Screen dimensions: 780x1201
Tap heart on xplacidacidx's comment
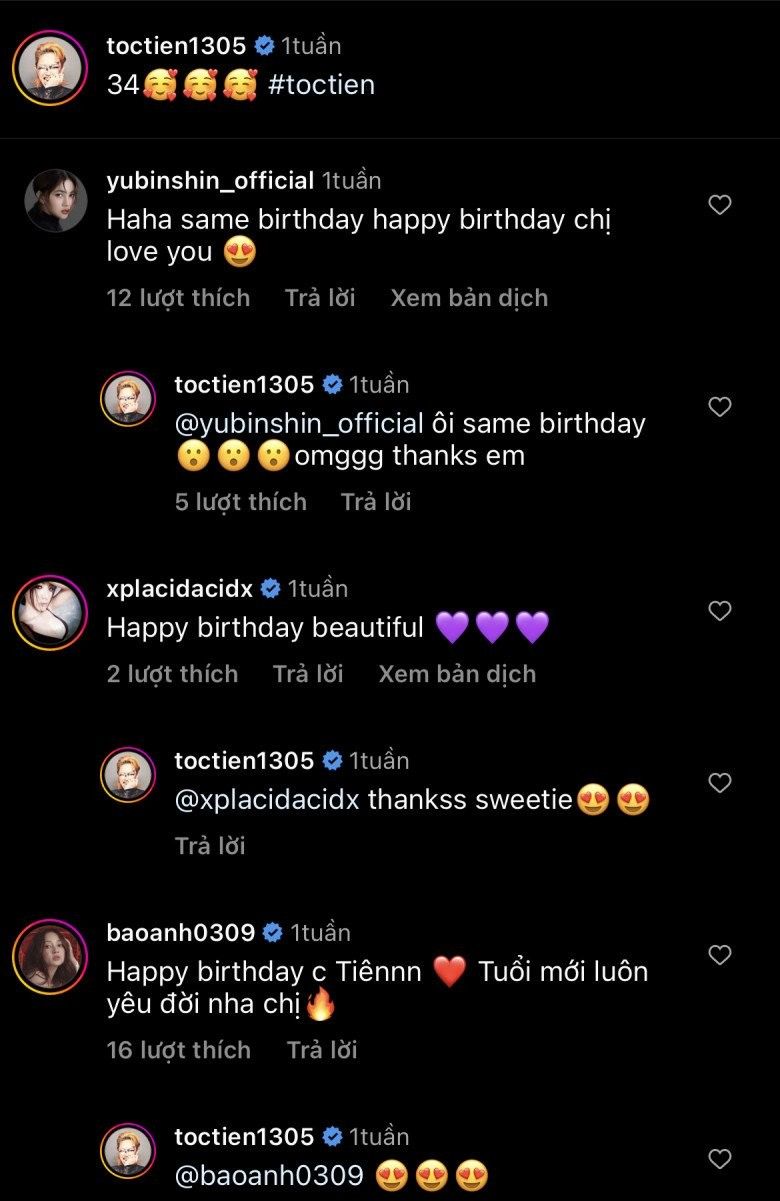(x=720, y=611)
